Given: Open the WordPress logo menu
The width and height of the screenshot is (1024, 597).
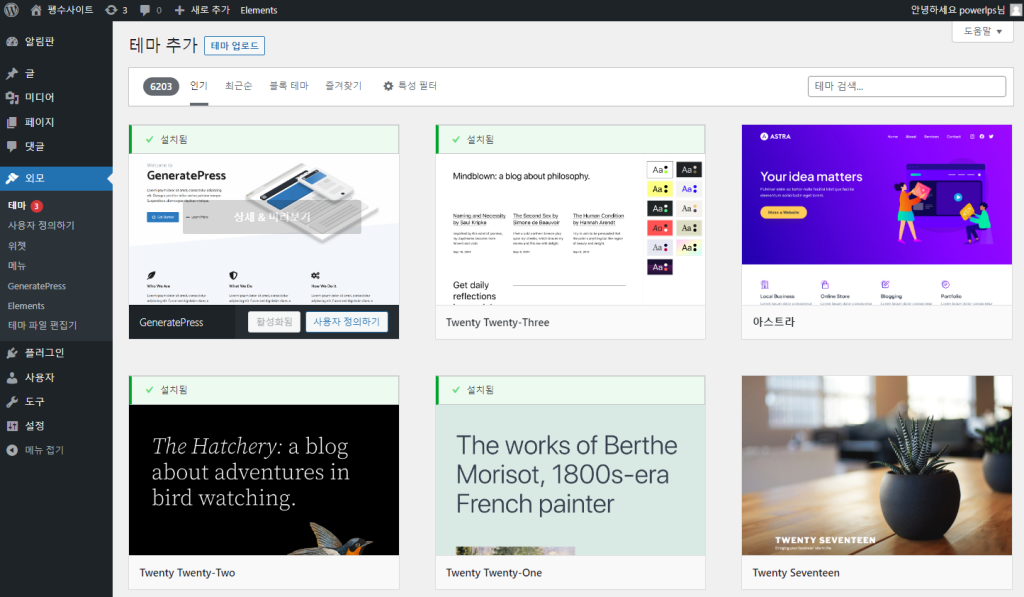Looking at the screenshot, I should tap(11, 10).
